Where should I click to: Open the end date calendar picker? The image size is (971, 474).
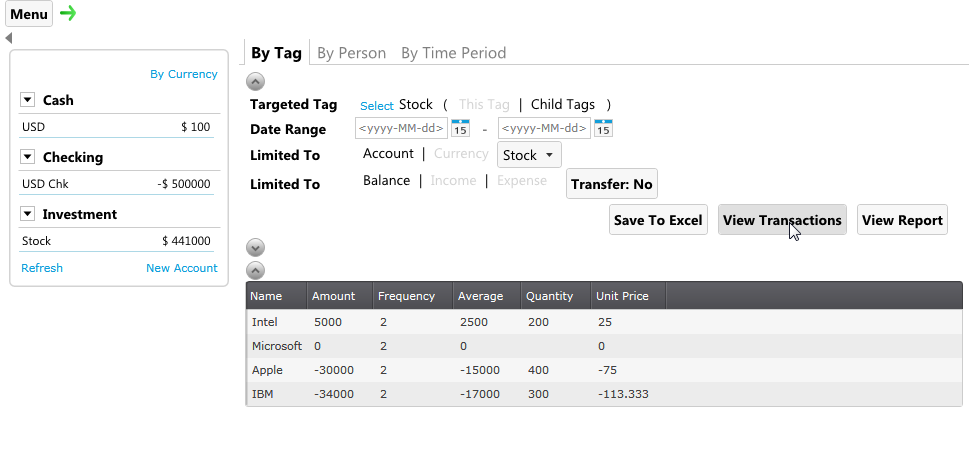click(603, 128)
